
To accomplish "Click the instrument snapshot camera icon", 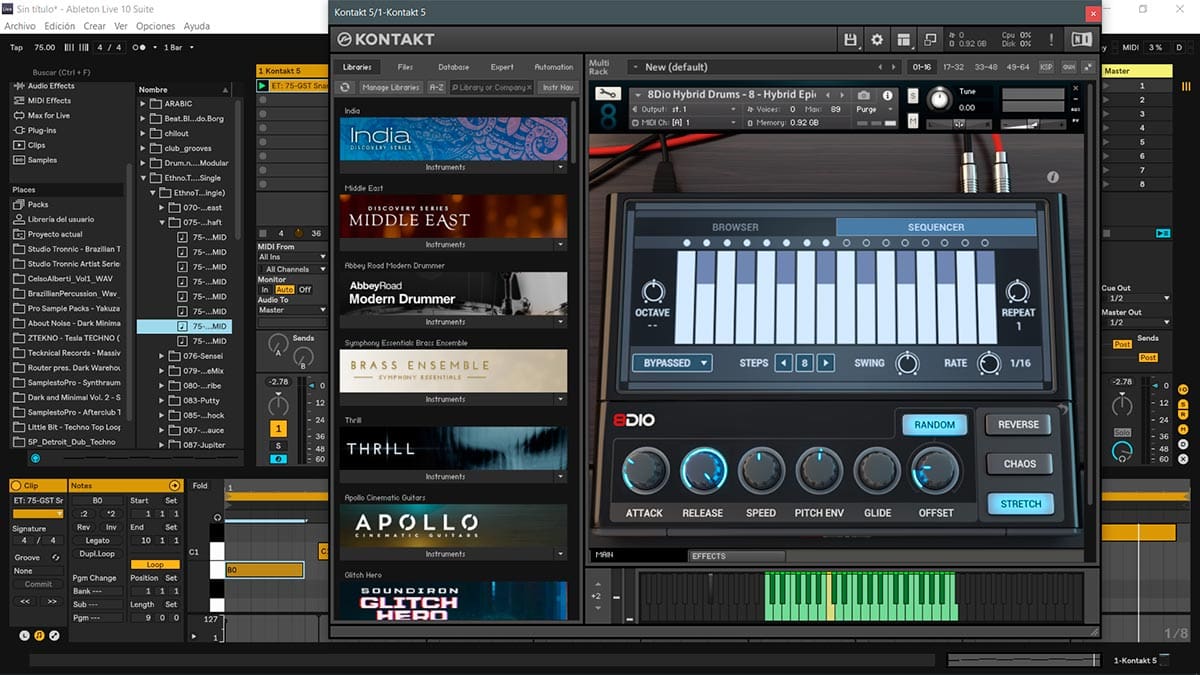I will (x=864, y=95).
